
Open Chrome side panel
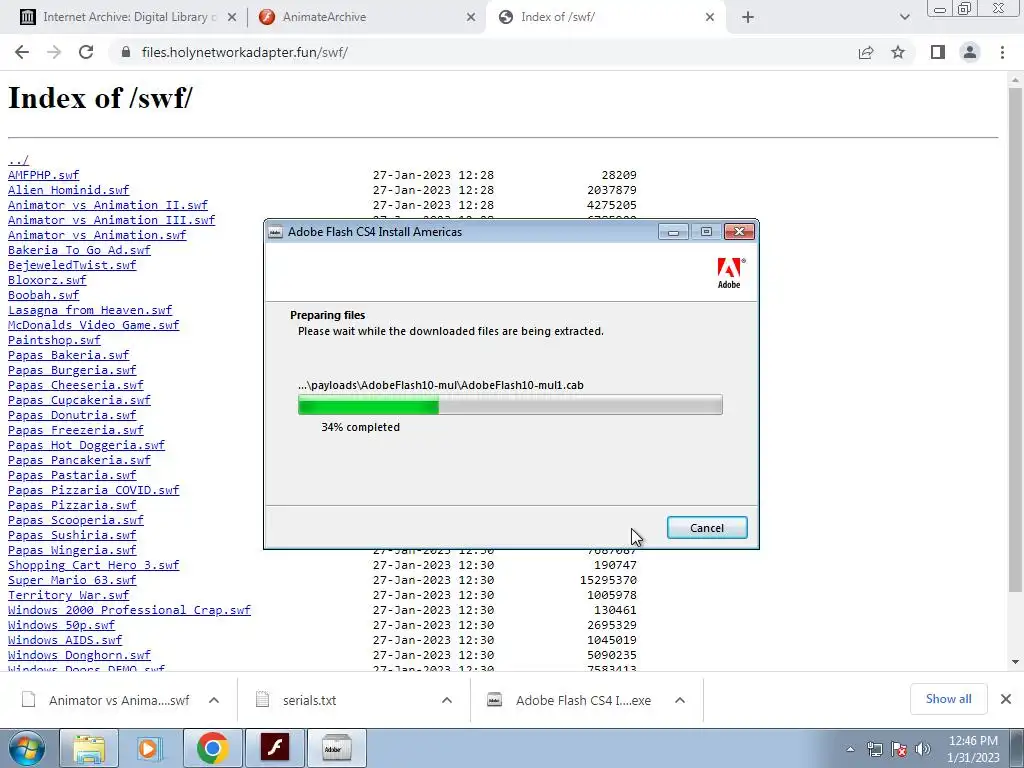(x=938, y=52)
